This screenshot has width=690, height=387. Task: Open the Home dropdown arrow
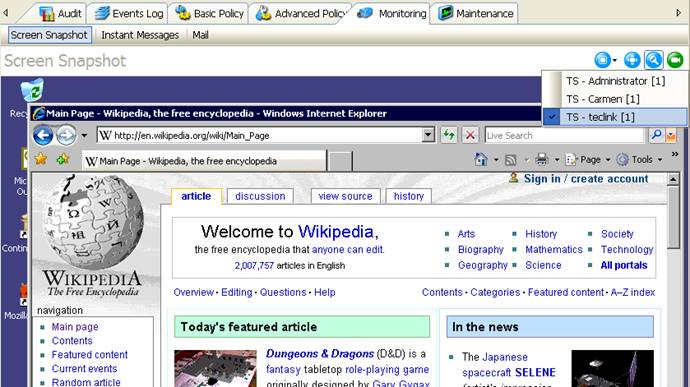pos(496,160)
